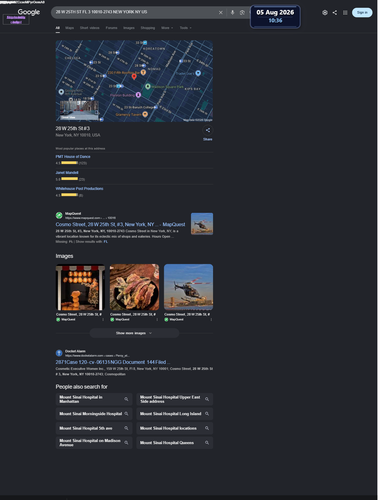Image resolution: width=382 pixels, height=500 pixels.
Task: Click the MapQuest favicon in the first result
Action: click(59, 215)
